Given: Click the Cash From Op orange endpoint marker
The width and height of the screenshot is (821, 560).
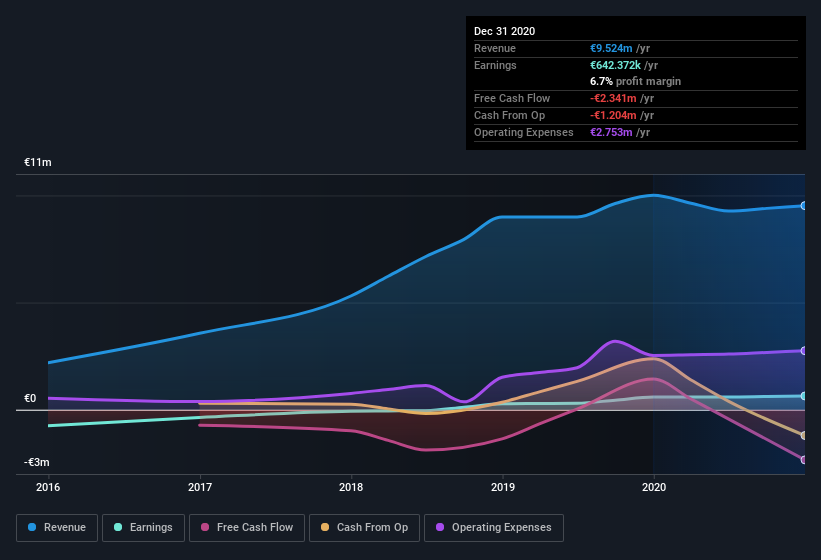Looking at the screenshot, I should pyautogui.click(x=804, y=435).
